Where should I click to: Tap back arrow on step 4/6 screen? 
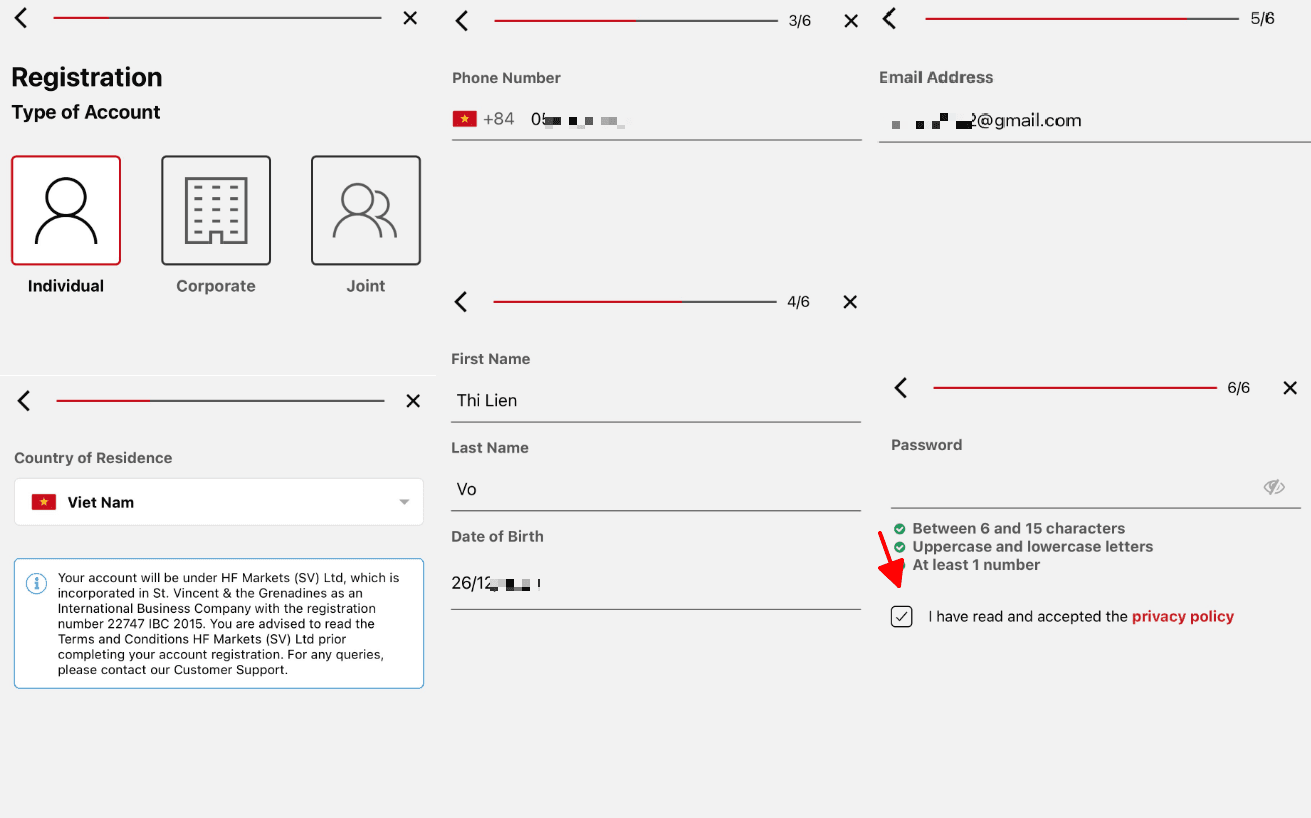(x=461, y=302)
